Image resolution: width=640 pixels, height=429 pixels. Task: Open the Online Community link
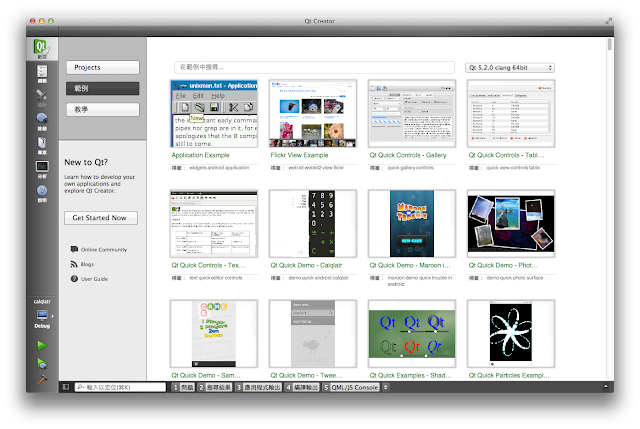(x=104, y=249)
